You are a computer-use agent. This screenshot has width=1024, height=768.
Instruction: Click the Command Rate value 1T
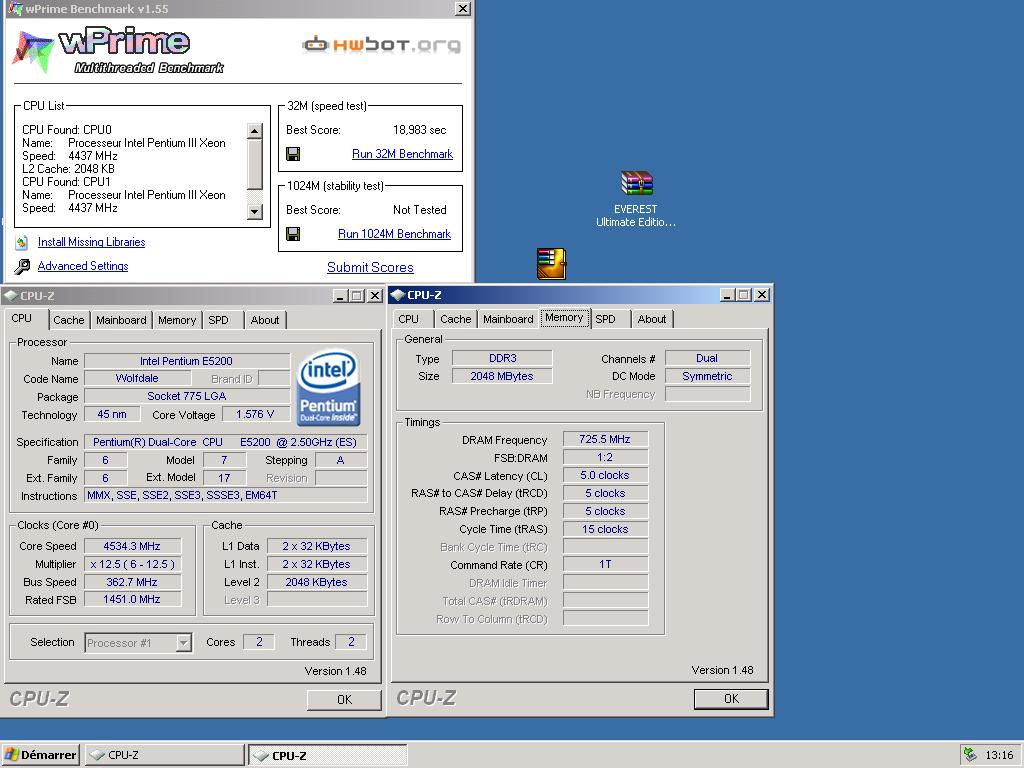(x=605, y=564)
